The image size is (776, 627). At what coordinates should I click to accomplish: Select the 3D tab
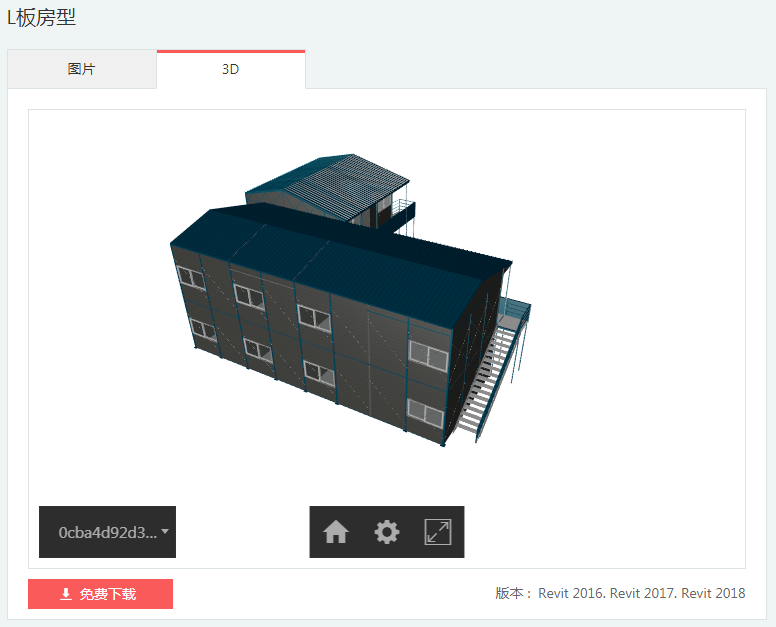(231, 70)
